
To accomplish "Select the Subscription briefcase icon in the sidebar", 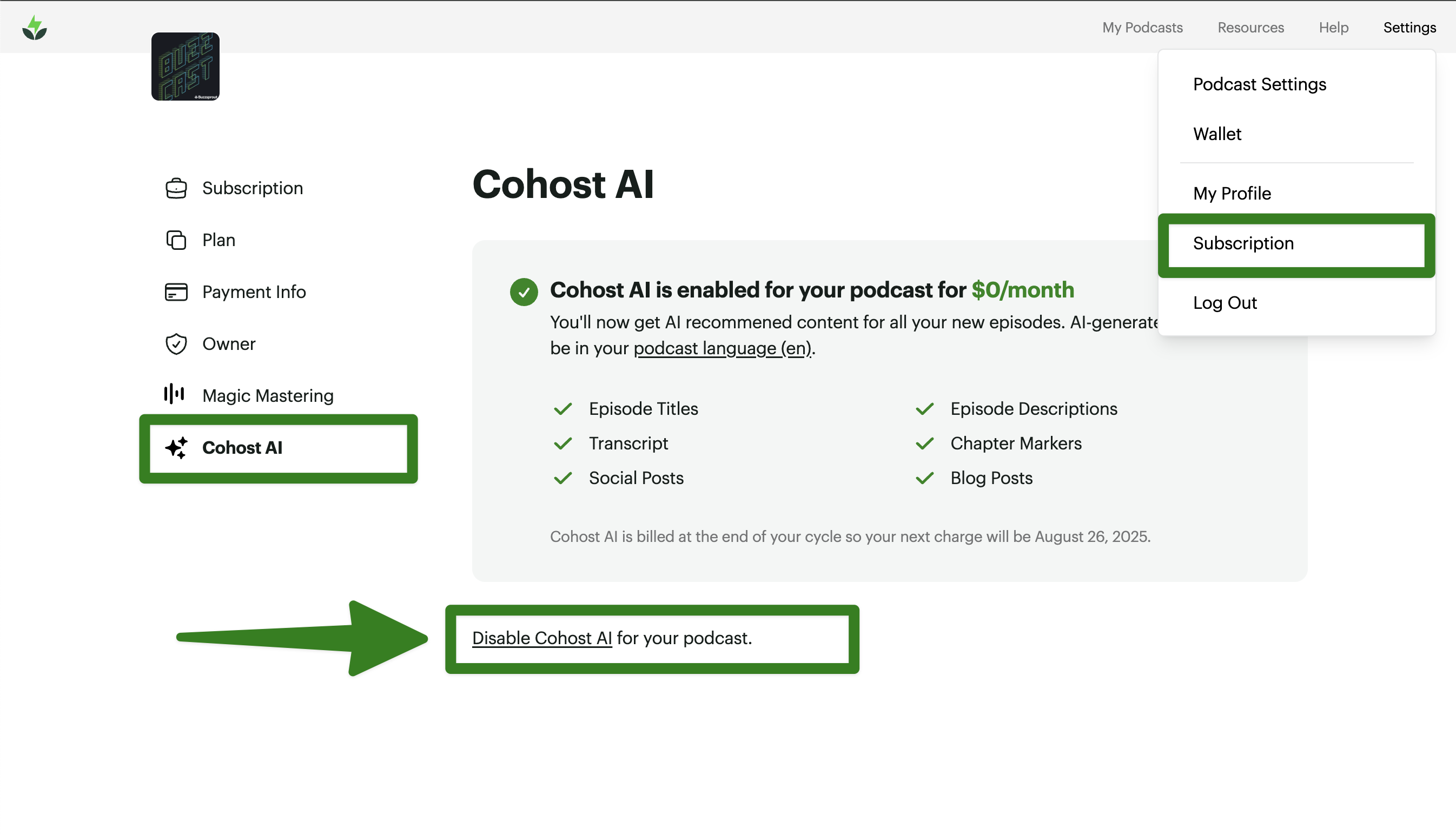I will pos(176,188).
